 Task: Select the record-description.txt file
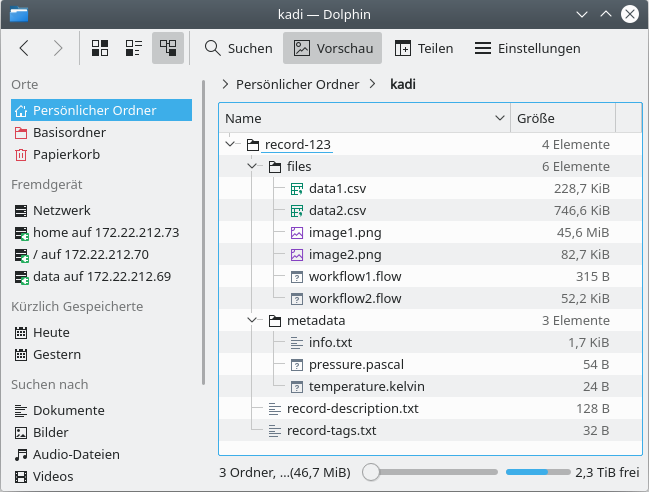coord(352,409)
